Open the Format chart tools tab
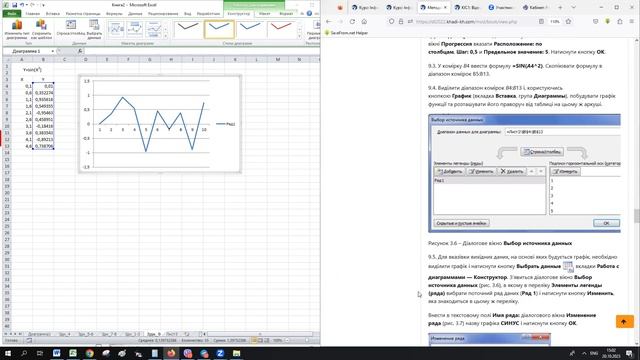 (286, 13)
